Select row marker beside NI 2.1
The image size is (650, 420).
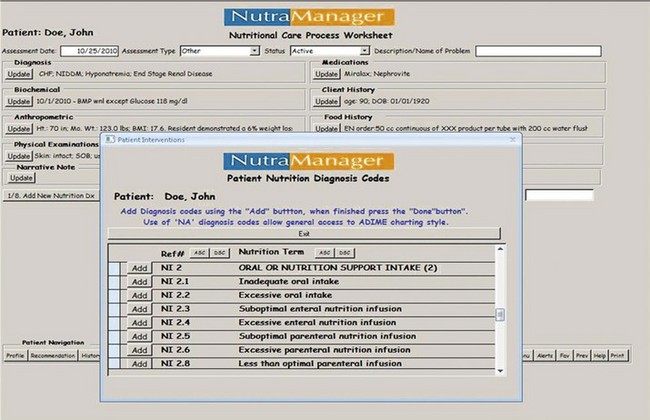(x=115, y=282)
